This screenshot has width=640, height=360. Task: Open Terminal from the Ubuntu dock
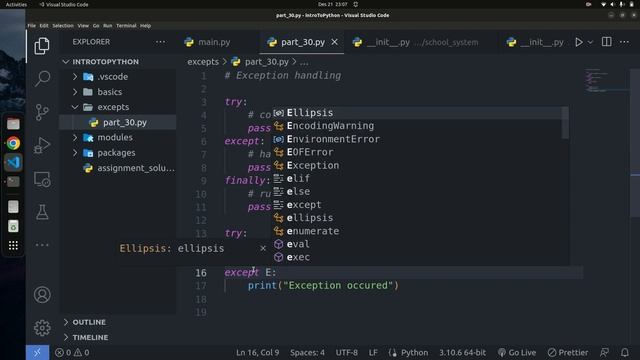point(13,181)
